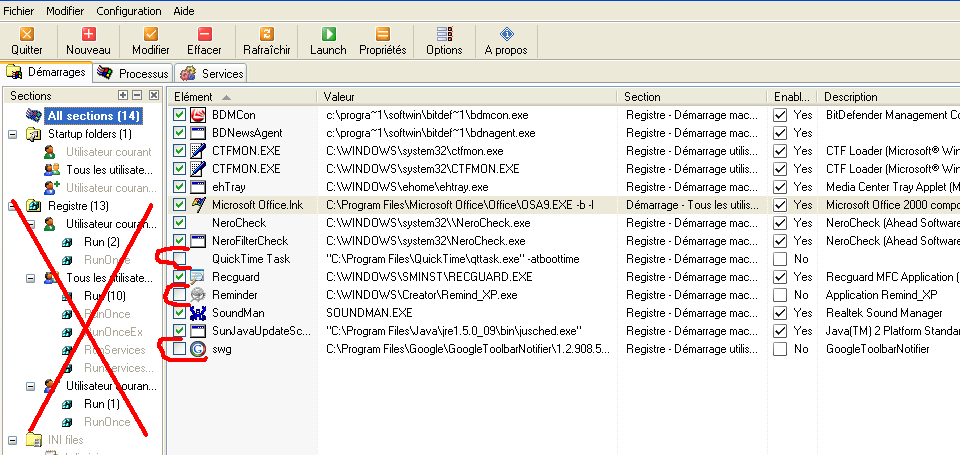Screen dimensions: 960x455
Task: Click the Microsoft Office.lnk icon
Action: pyautogui.click(x=197, y=205)
